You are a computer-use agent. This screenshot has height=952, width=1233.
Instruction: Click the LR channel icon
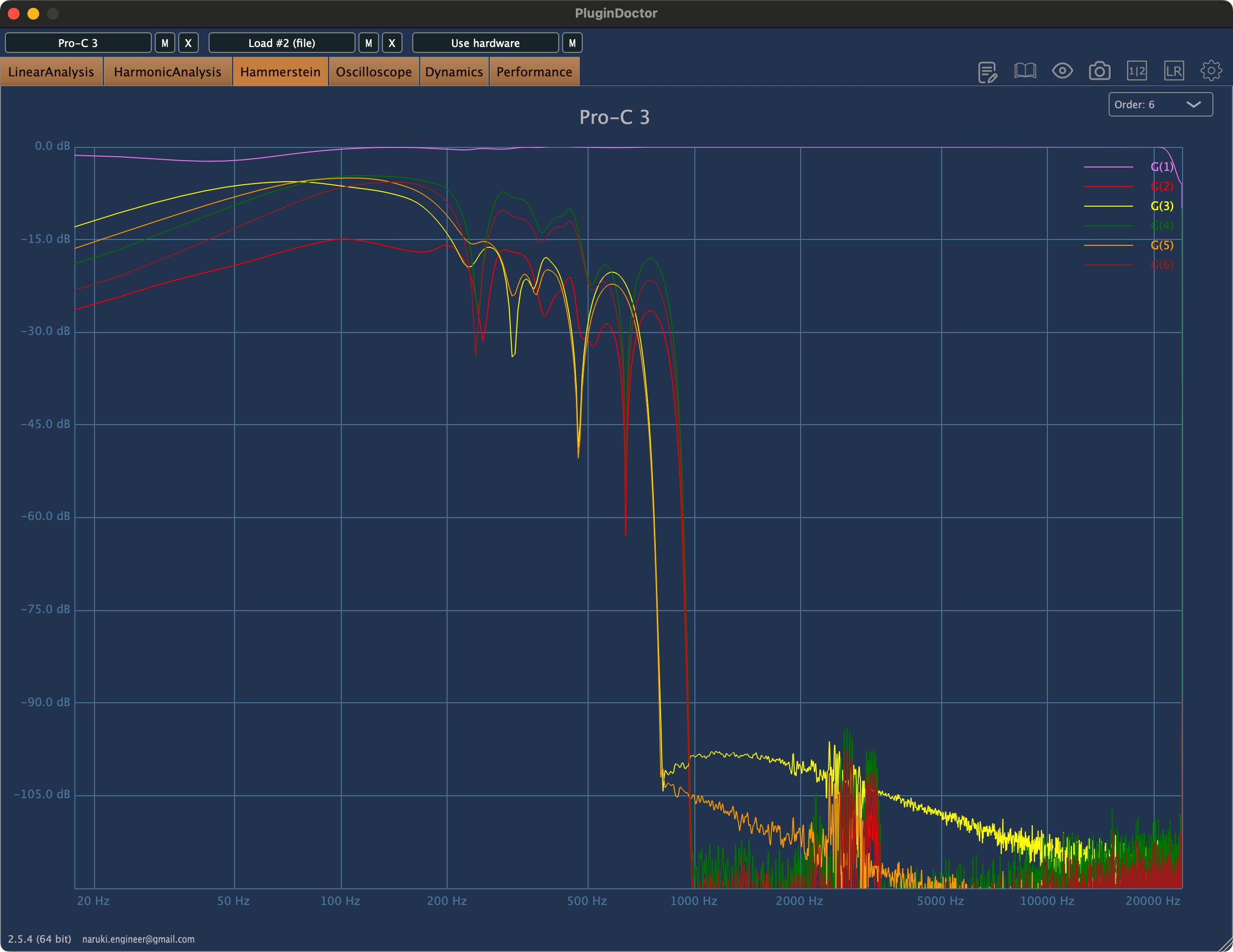click(x=1173, y=71)
